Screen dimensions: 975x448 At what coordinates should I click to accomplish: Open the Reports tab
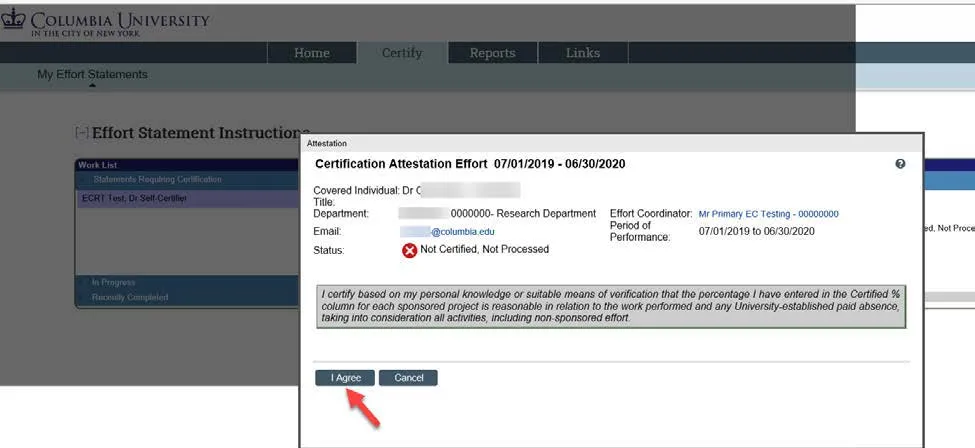[x=492, y=53]
